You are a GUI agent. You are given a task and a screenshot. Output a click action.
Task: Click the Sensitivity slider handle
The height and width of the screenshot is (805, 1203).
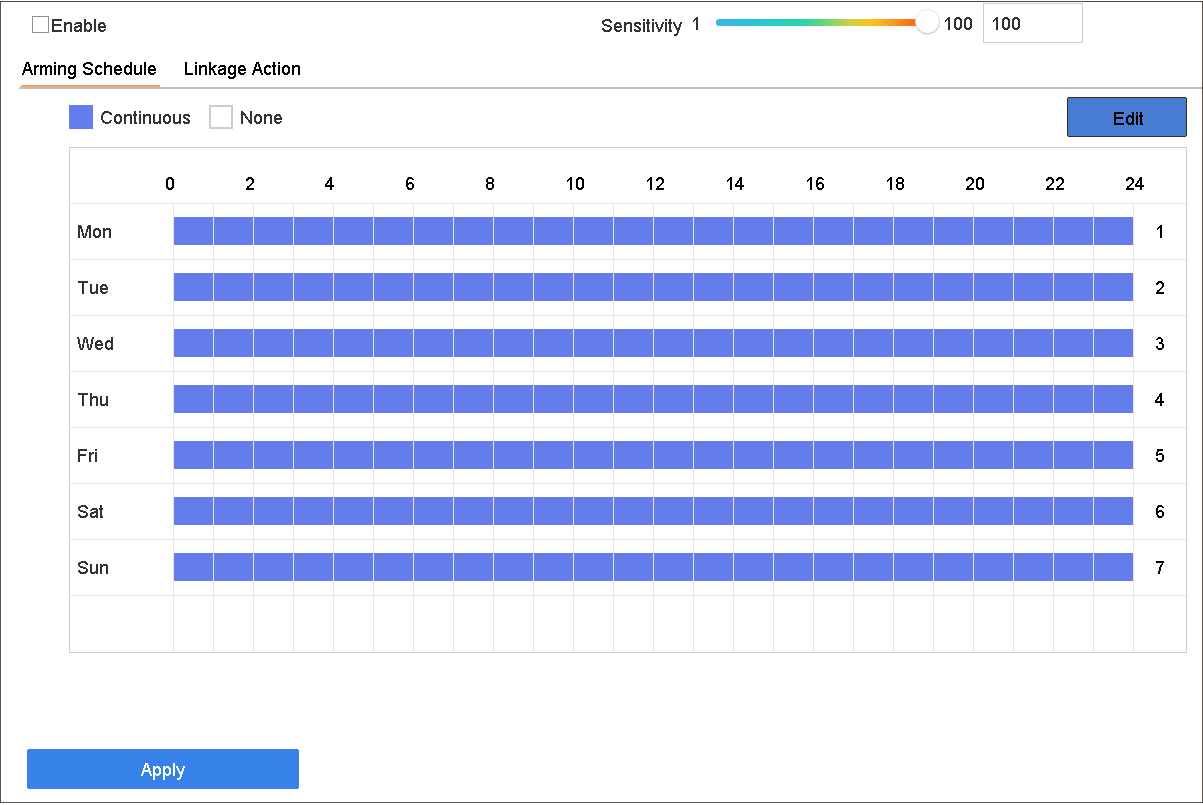pos(928,23)
